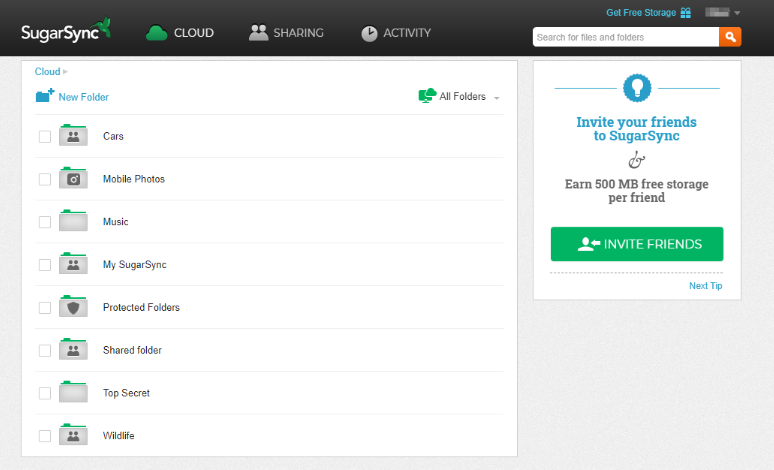Viewport: 774px width, 470px height.
Task: Click the gift icon beside Get Free Storage
Action: (686, 13)
